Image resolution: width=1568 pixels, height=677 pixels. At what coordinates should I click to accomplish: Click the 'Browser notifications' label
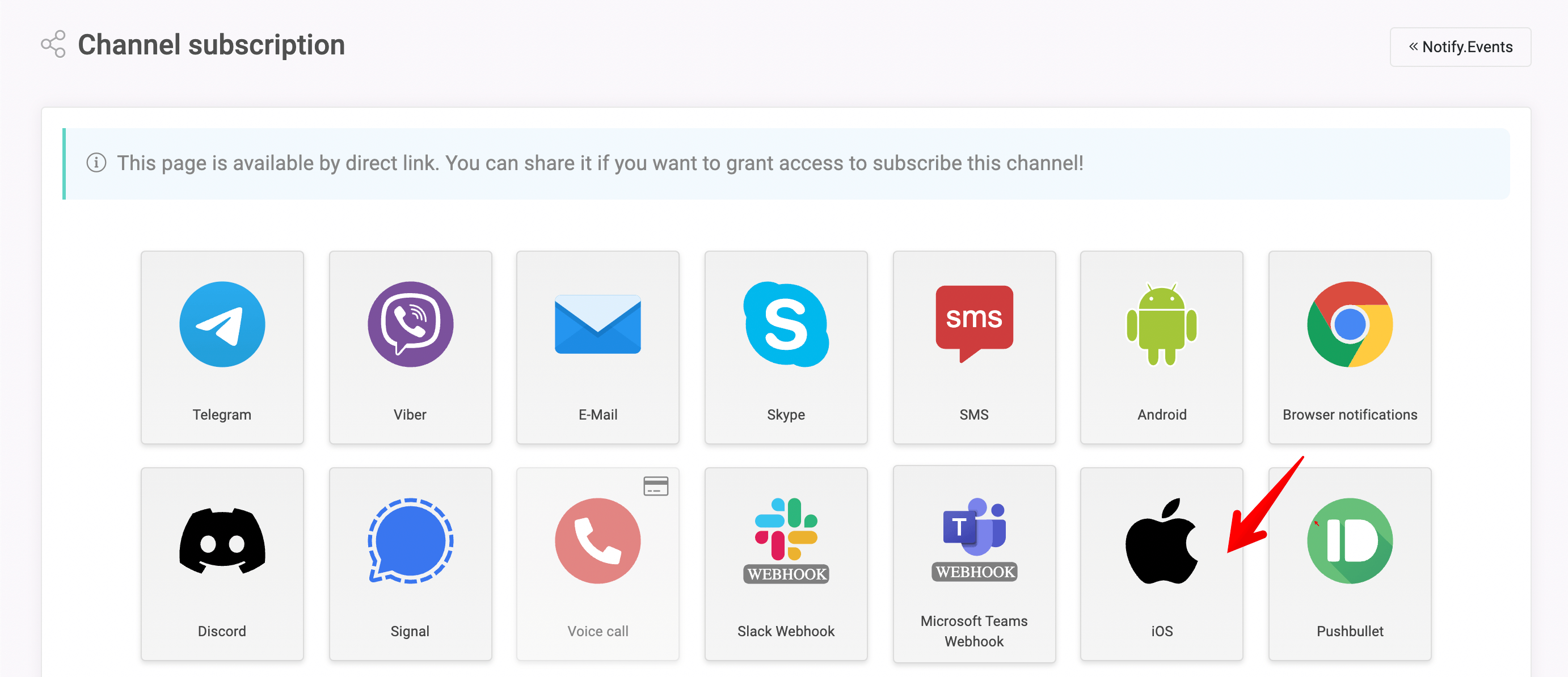tap(1350, 414)
